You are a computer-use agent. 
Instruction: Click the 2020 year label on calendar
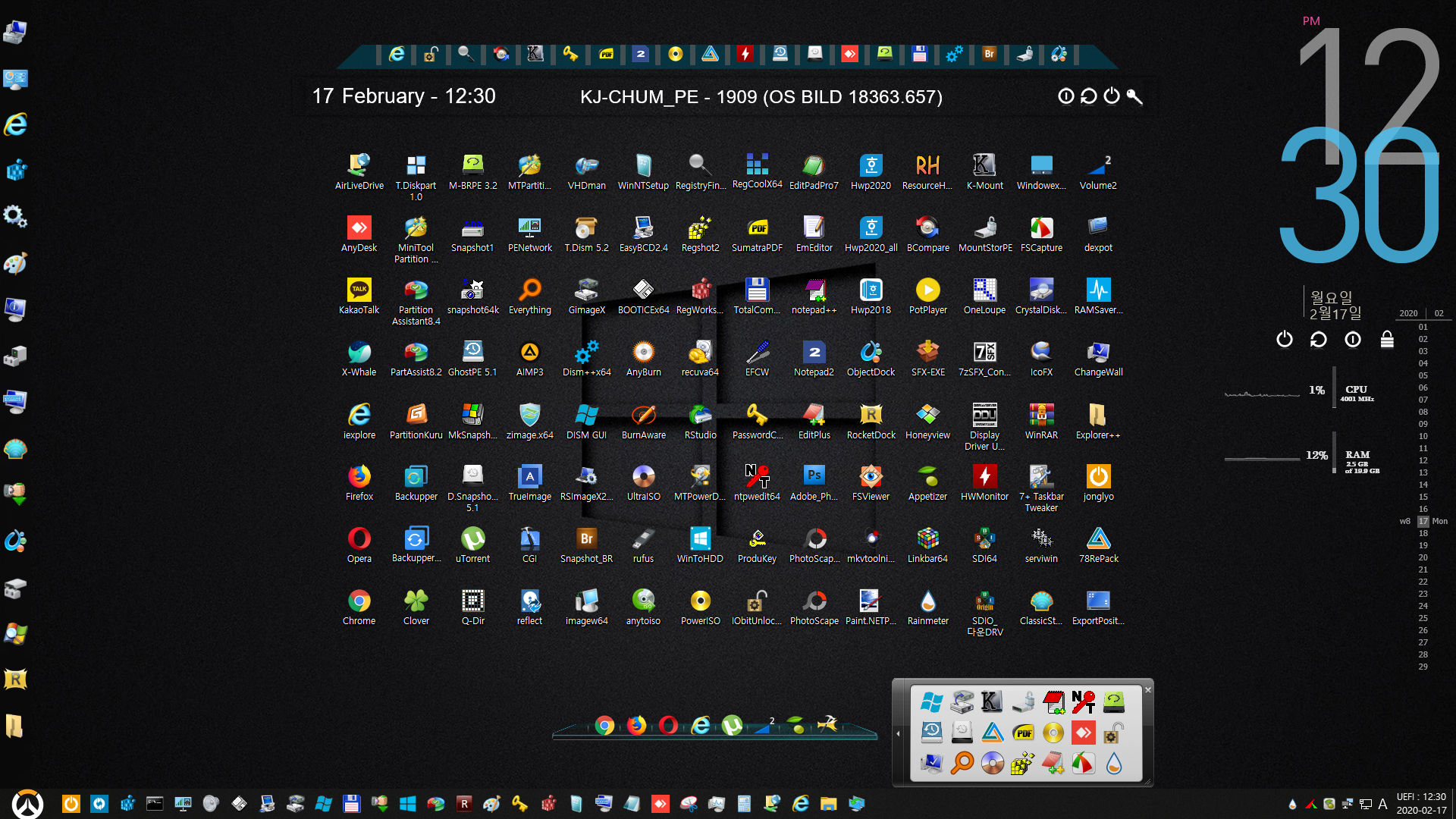tap(1408, 313)
